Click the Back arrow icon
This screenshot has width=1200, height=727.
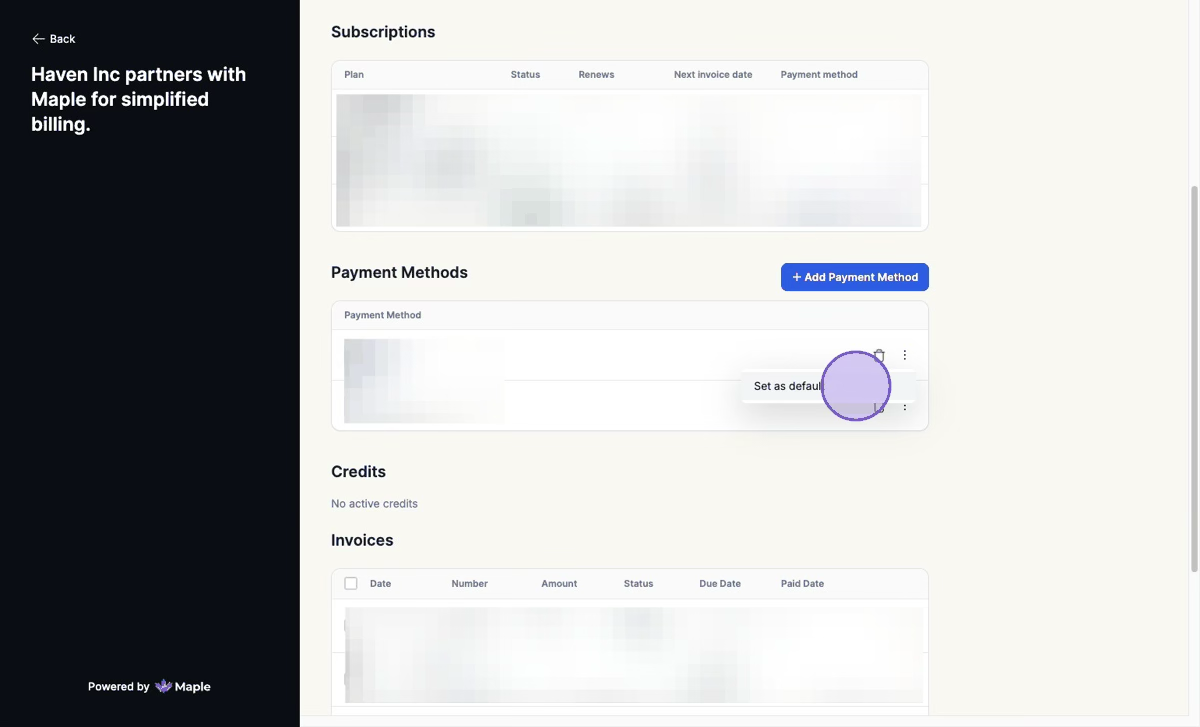click(x=38, y=39)
